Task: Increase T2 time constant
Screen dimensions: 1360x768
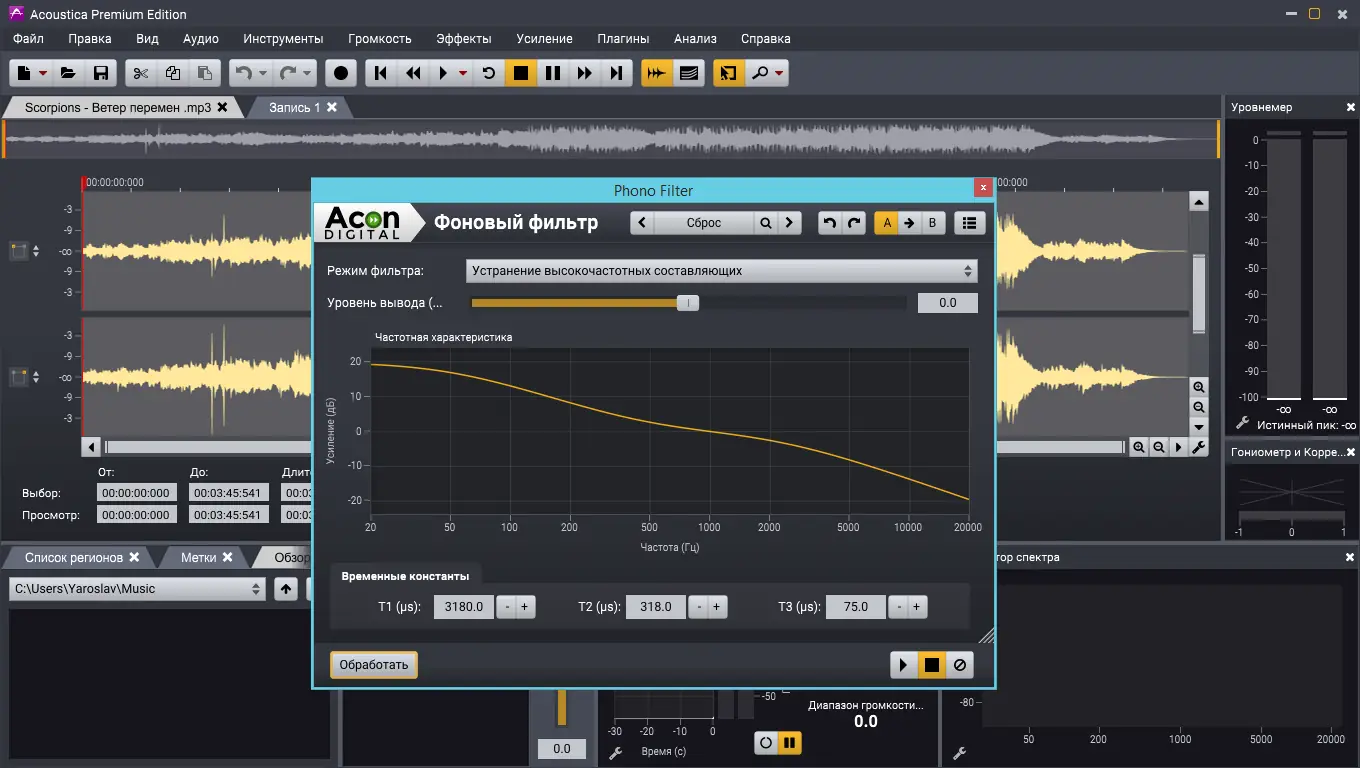Action: [x=717, y=607]
